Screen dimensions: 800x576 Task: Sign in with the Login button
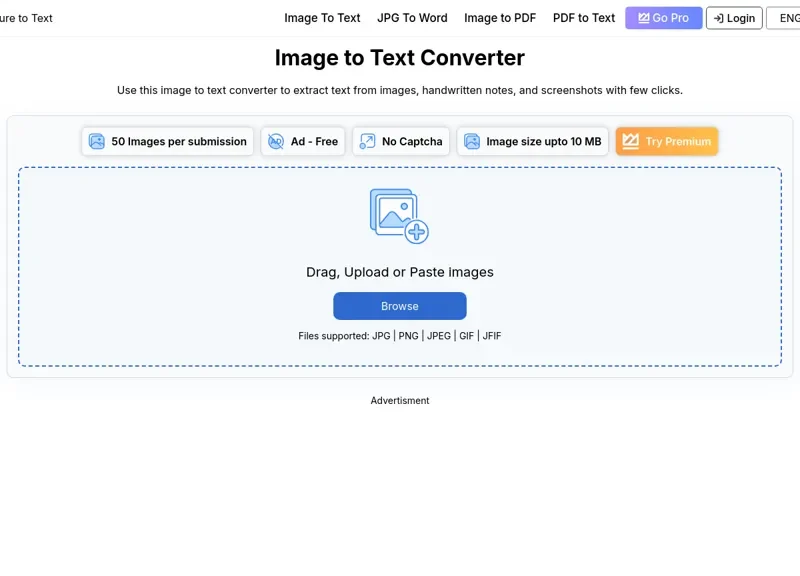click(x=734, y=17)
